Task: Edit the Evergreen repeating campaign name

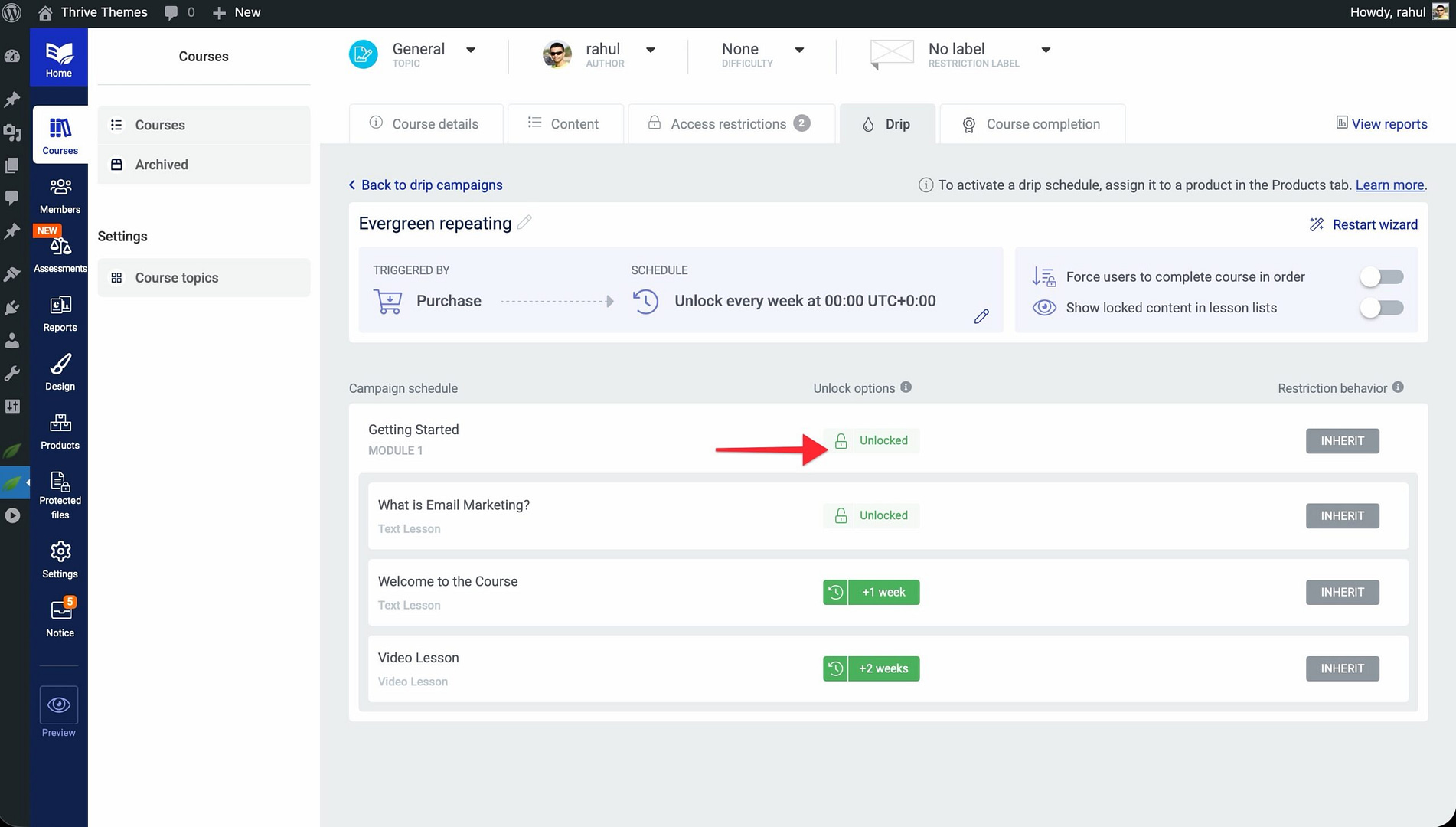Action: point(524,223)
